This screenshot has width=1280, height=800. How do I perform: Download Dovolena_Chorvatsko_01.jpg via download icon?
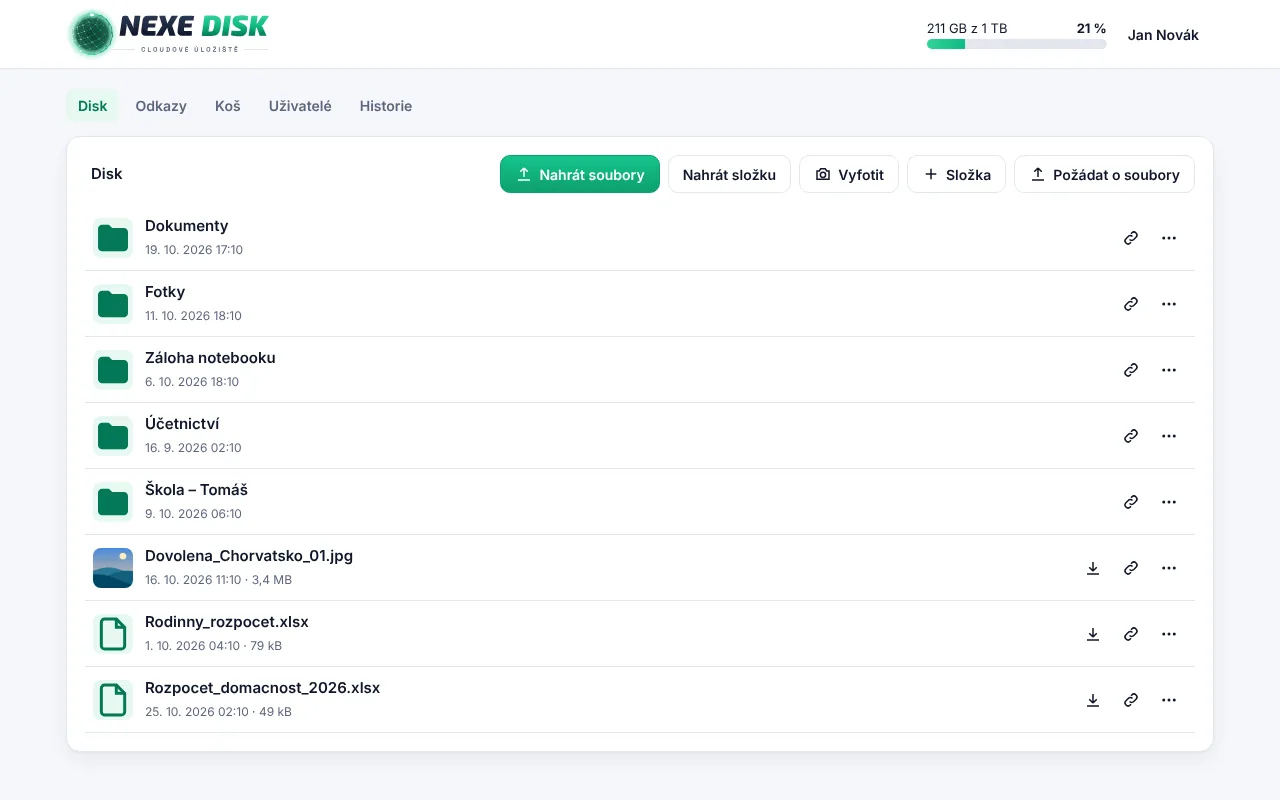(1093, 568)
